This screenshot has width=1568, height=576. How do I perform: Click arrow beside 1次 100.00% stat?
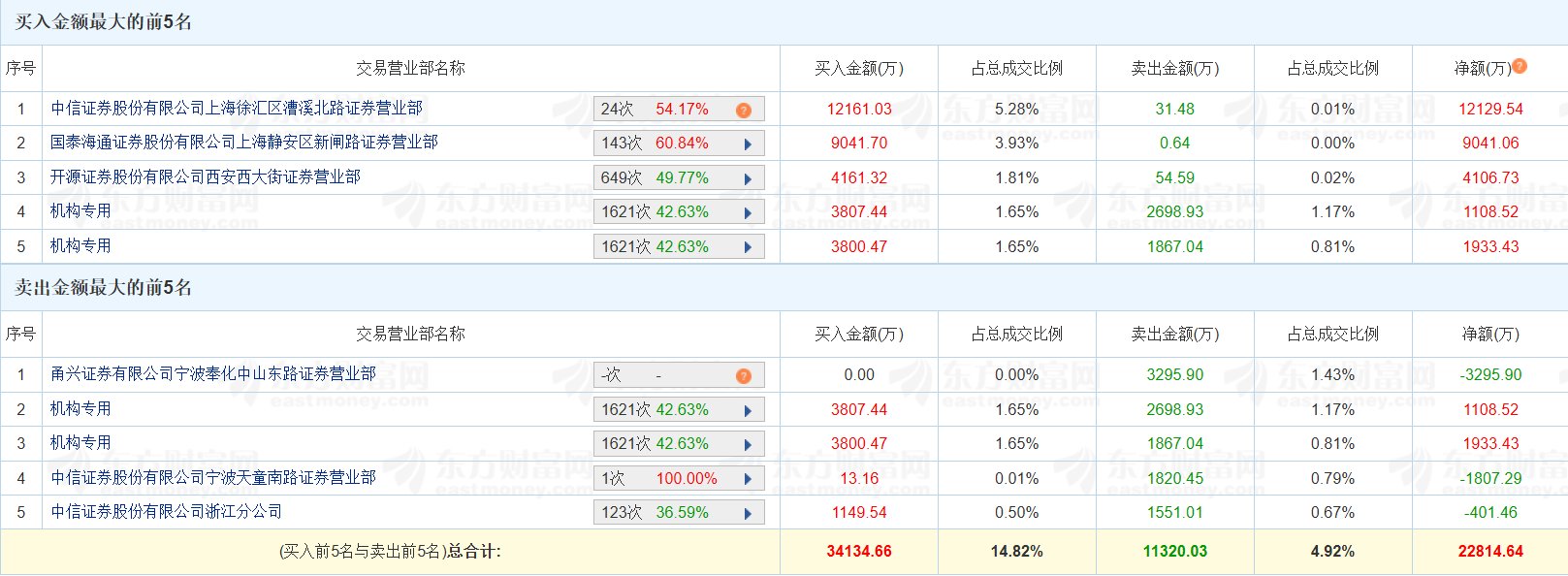coord(748,479)
